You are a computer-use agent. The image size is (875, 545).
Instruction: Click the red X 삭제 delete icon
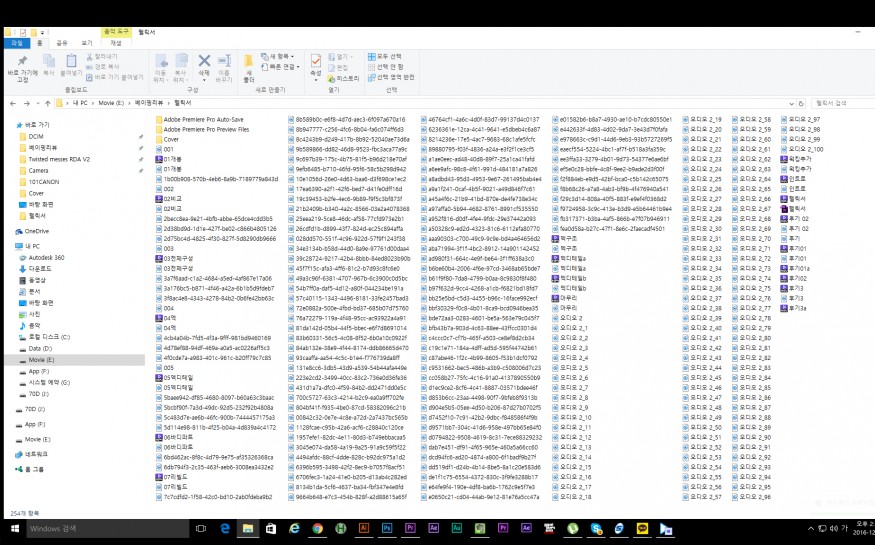[204, 62]
